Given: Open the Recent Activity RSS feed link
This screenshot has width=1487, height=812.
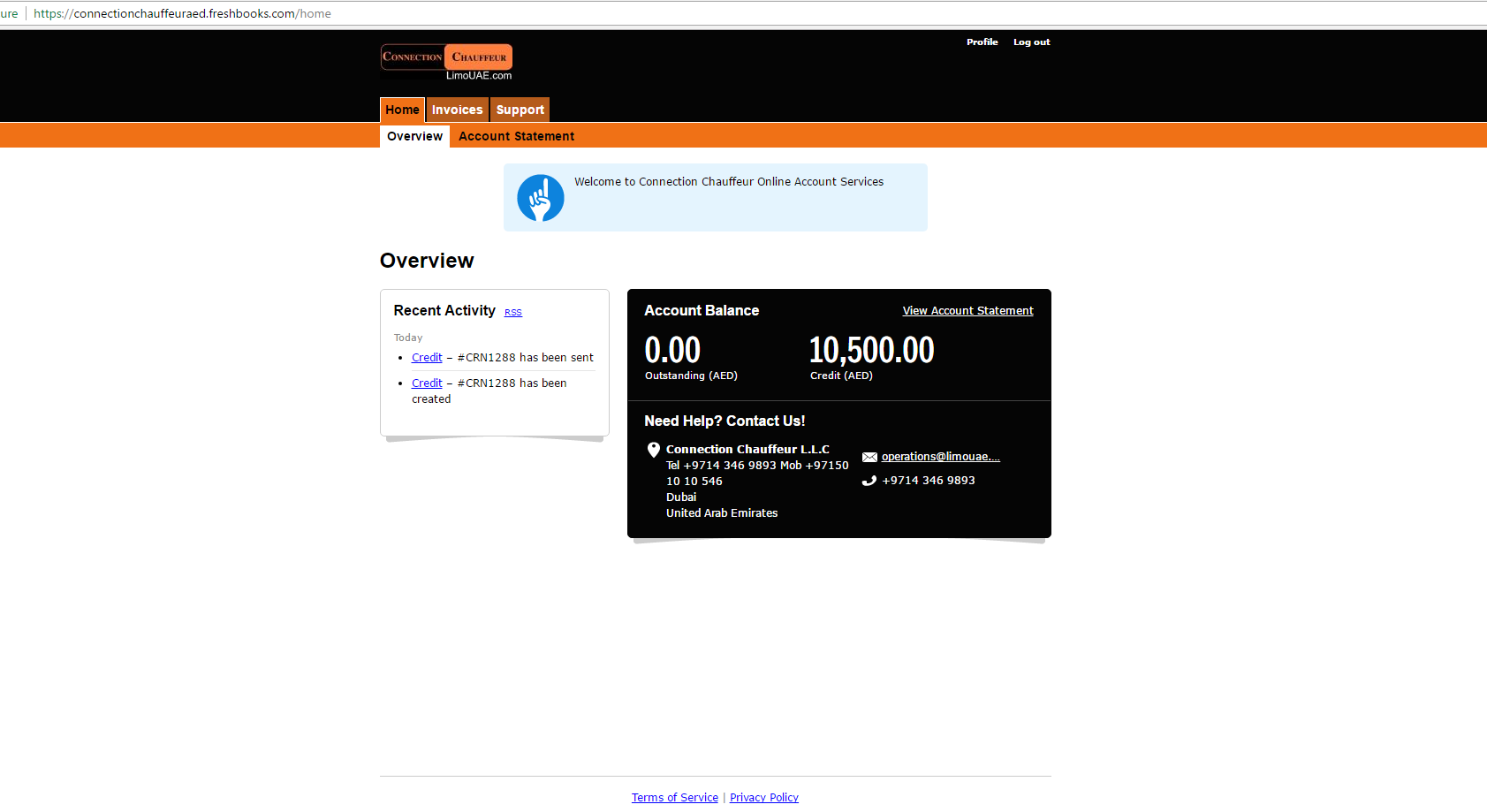Looking at the screenshot, I should click(513, 313).
